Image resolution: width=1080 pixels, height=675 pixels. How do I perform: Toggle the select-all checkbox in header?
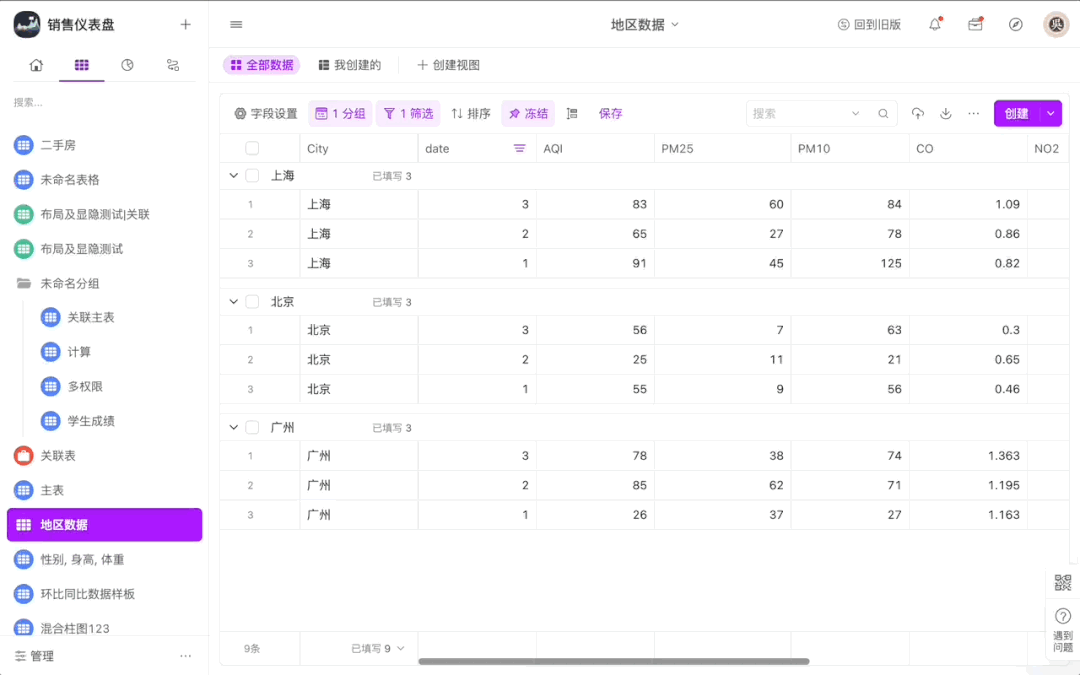click(x=252, y=149)
